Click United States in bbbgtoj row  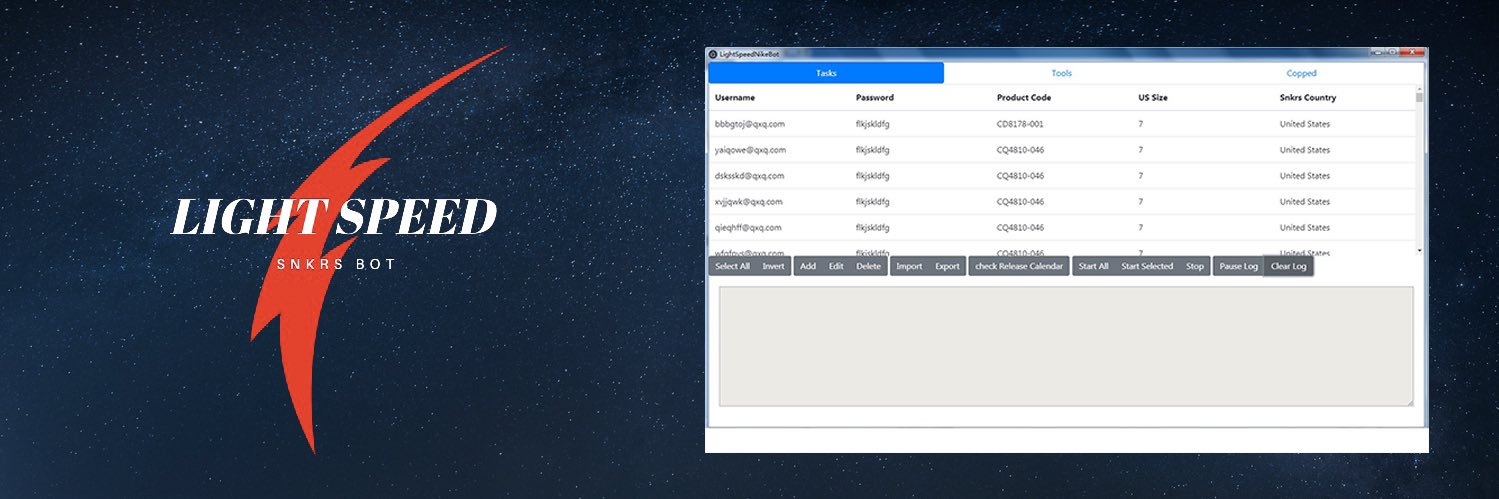pos(1305,124)
